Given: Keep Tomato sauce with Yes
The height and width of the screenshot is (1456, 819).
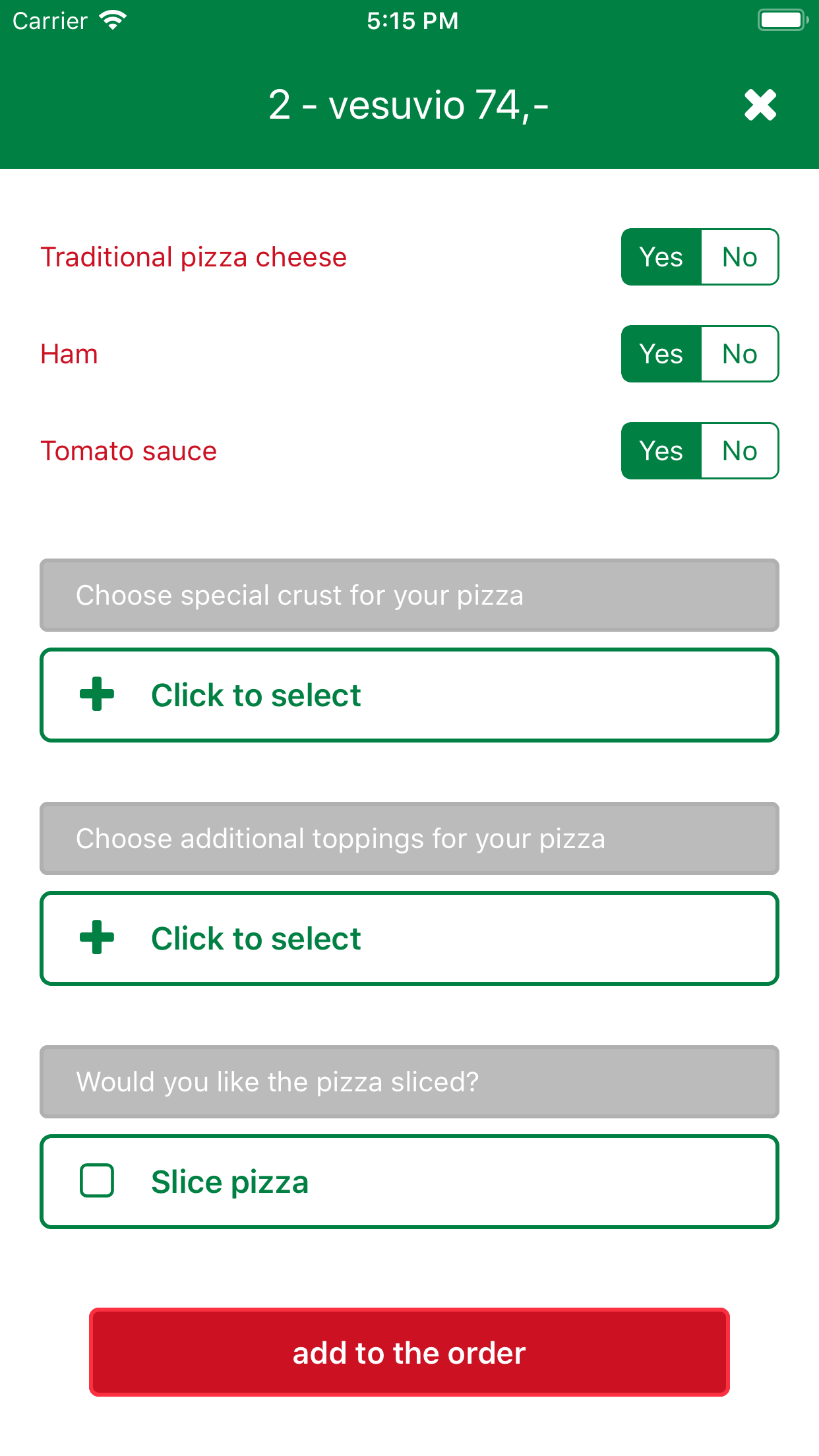Looking at the screenshot, I should [661, 451].
